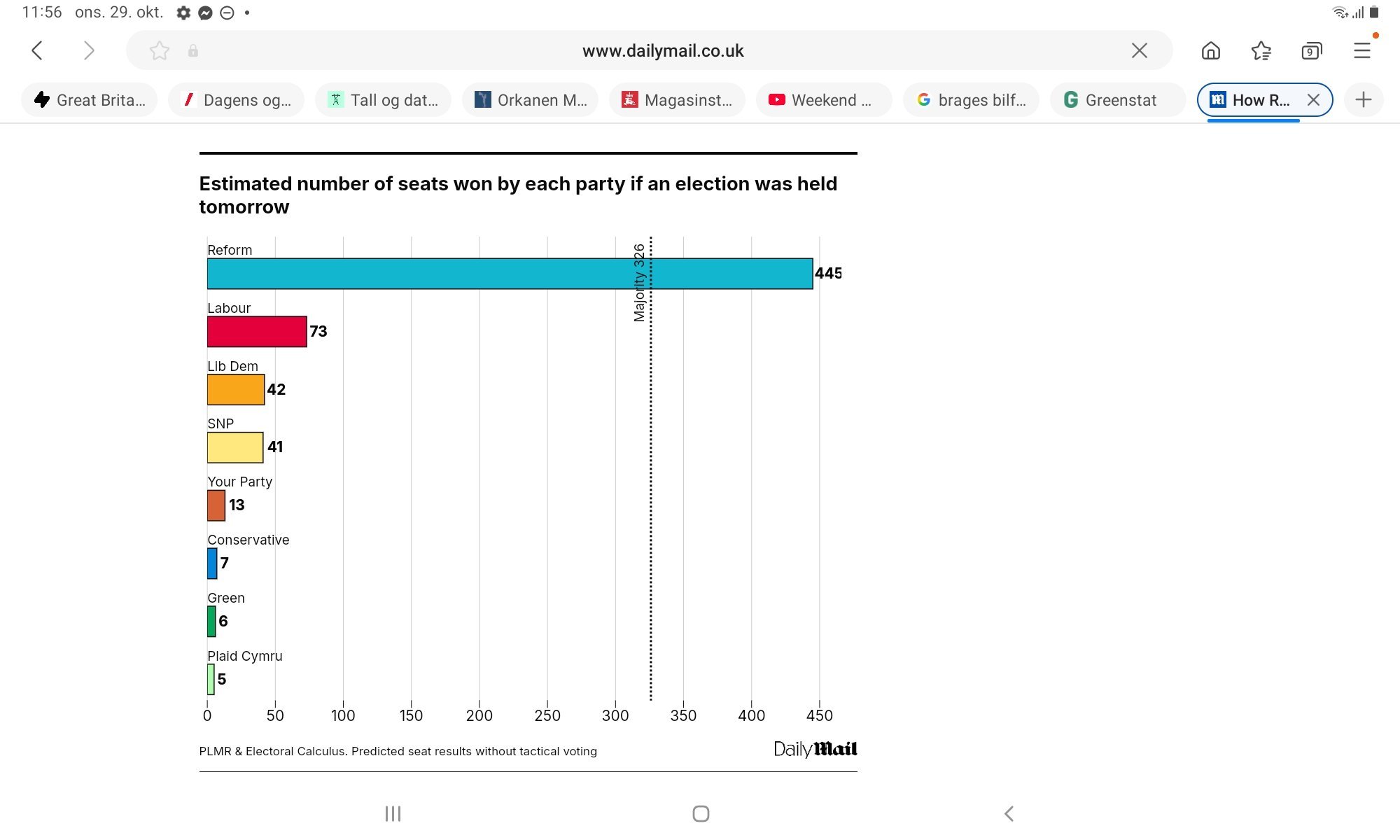Open the tab switcher showing 9 tabs
This screenshot has height=840, width=1400.
tap(1311, 50)
